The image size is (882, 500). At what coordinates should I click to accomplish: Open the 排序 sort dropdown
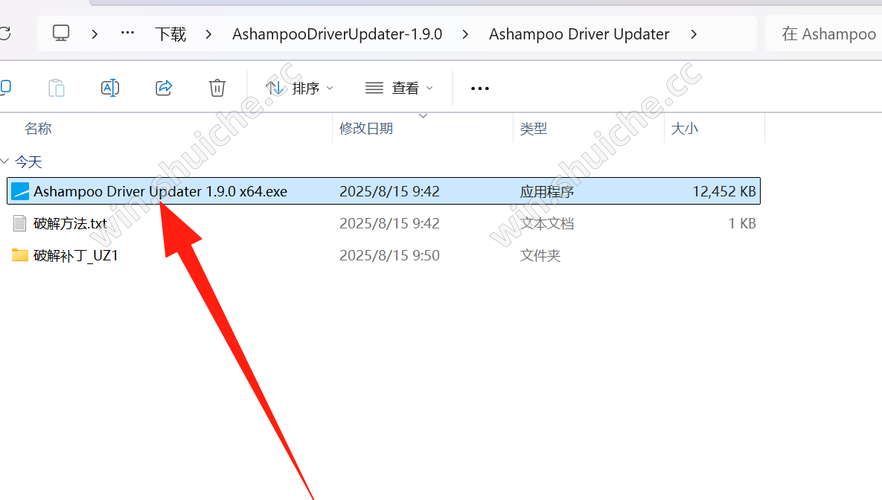[300, 88]
